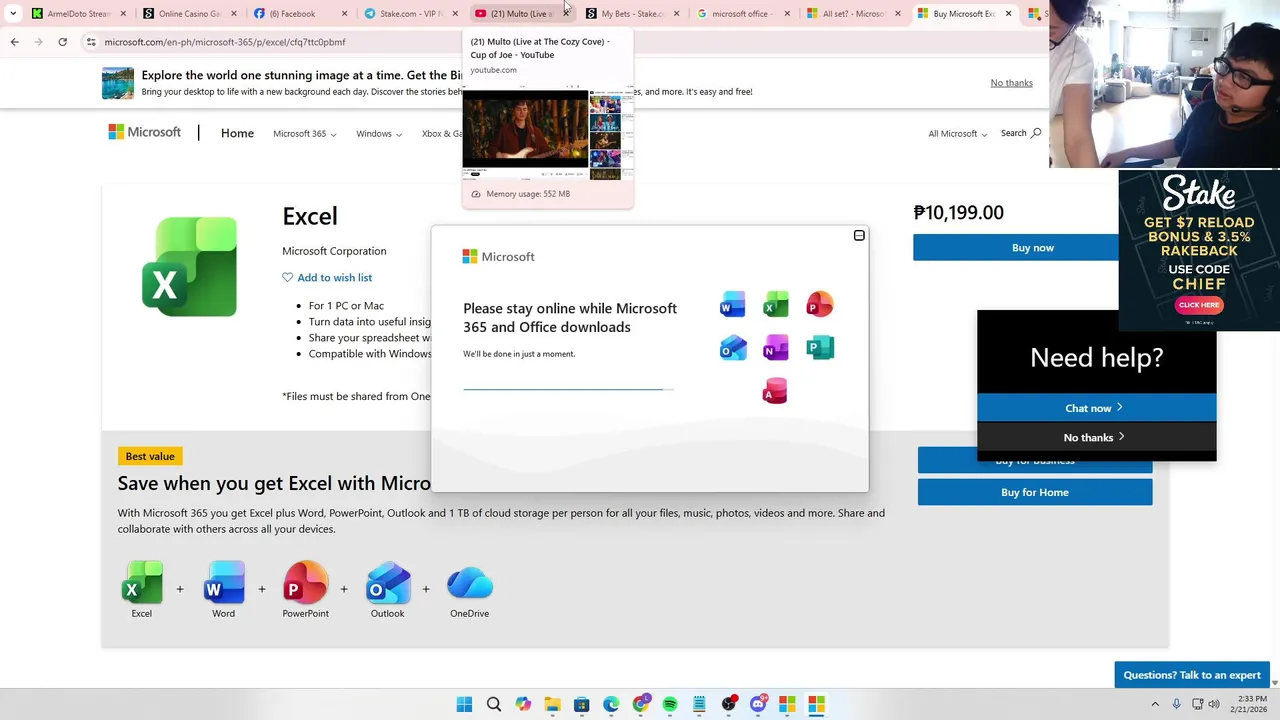1280x720 pixels.
Task: Click the OneNote icon in the download dialog
Action: pos(776,348)
